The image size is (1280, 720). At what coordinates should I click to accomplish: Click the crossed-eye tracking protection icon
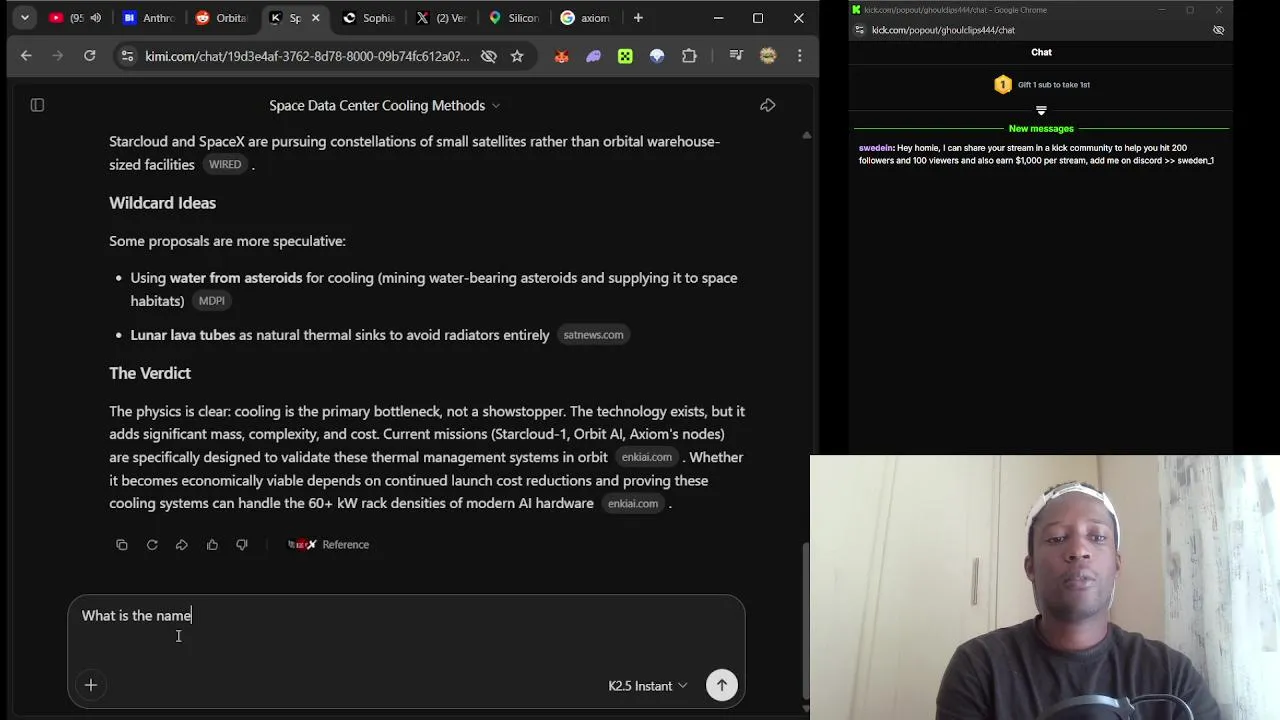489,56
